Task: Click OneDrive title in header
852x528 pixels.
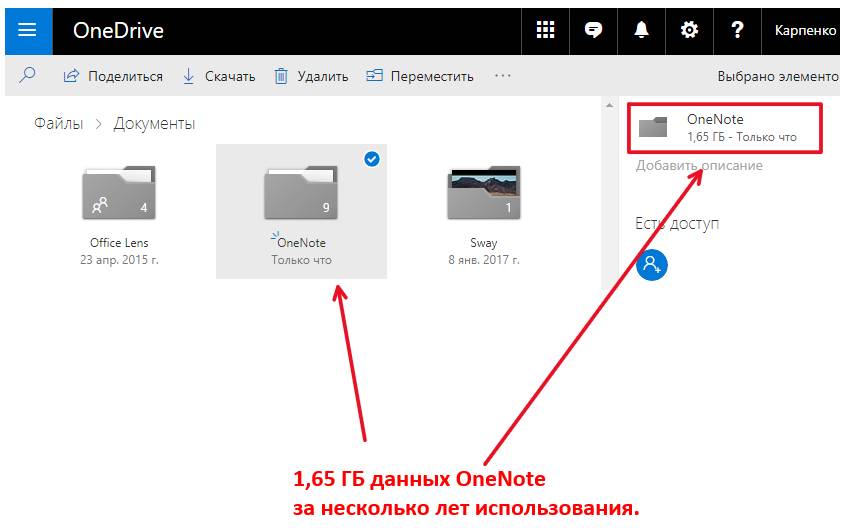Action: click(x=118, y=30)
